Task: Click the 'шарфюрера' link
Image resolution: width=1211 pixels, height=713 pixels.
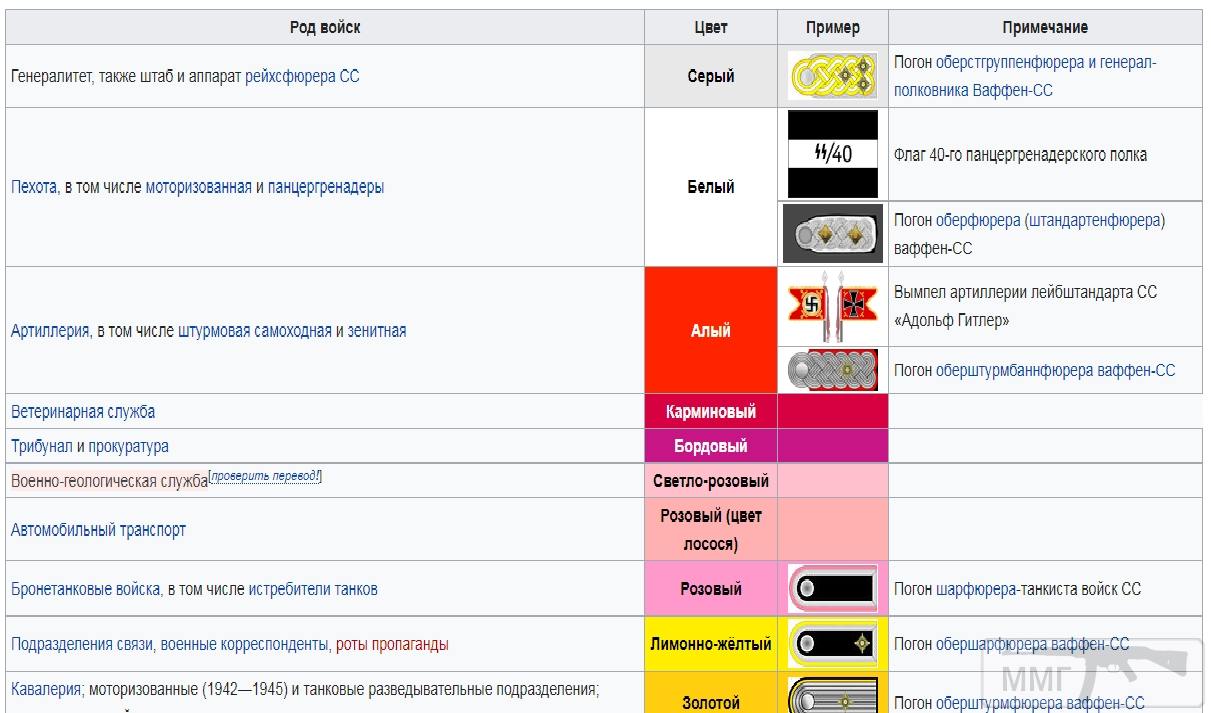Action: tap(974, 589)
